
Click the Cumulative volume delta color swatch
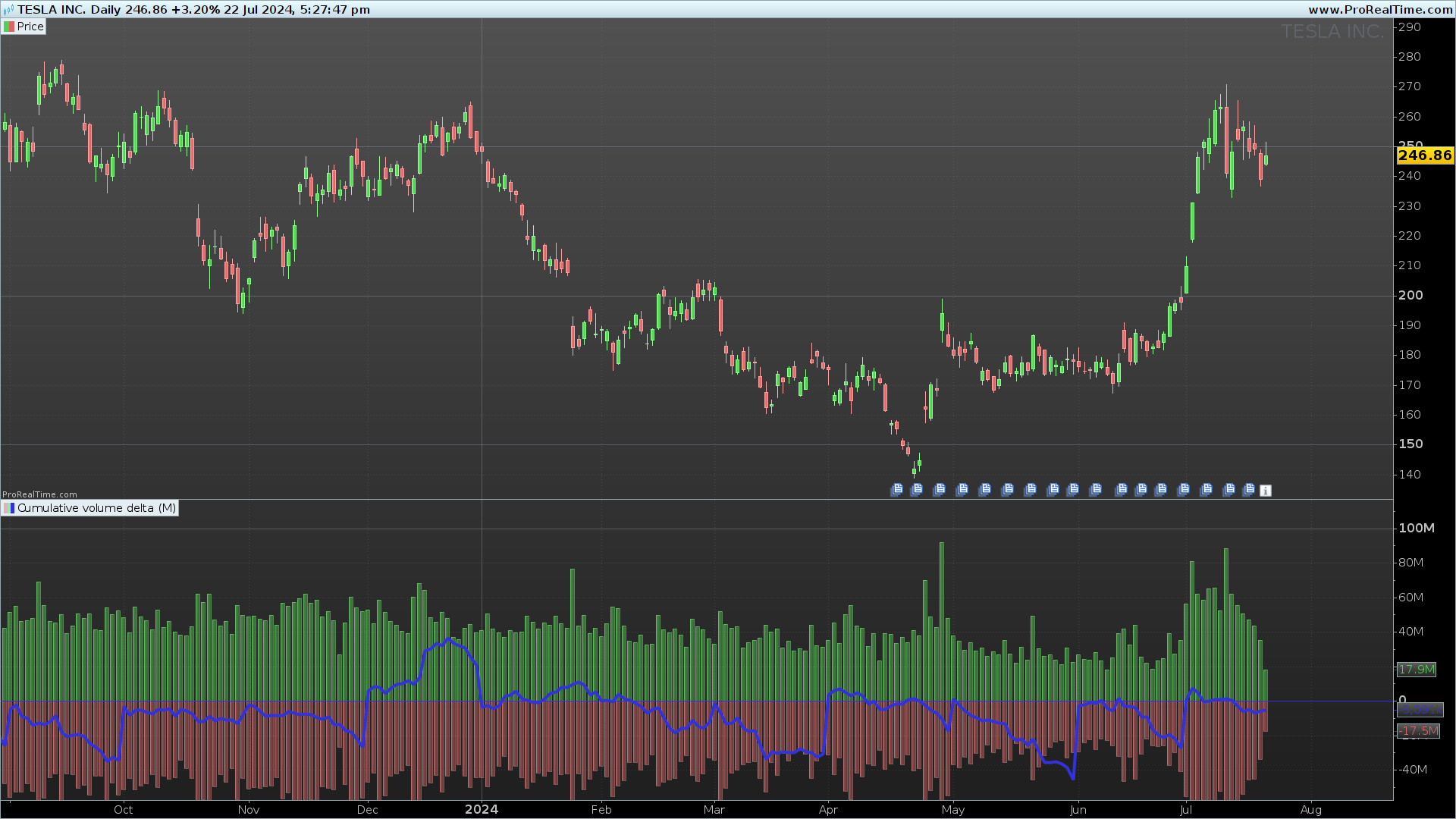tap(9, 508)
